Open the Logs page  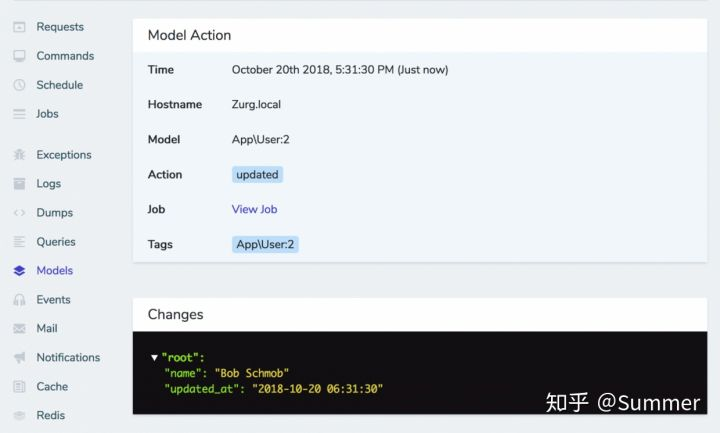(x=49, y=184)
